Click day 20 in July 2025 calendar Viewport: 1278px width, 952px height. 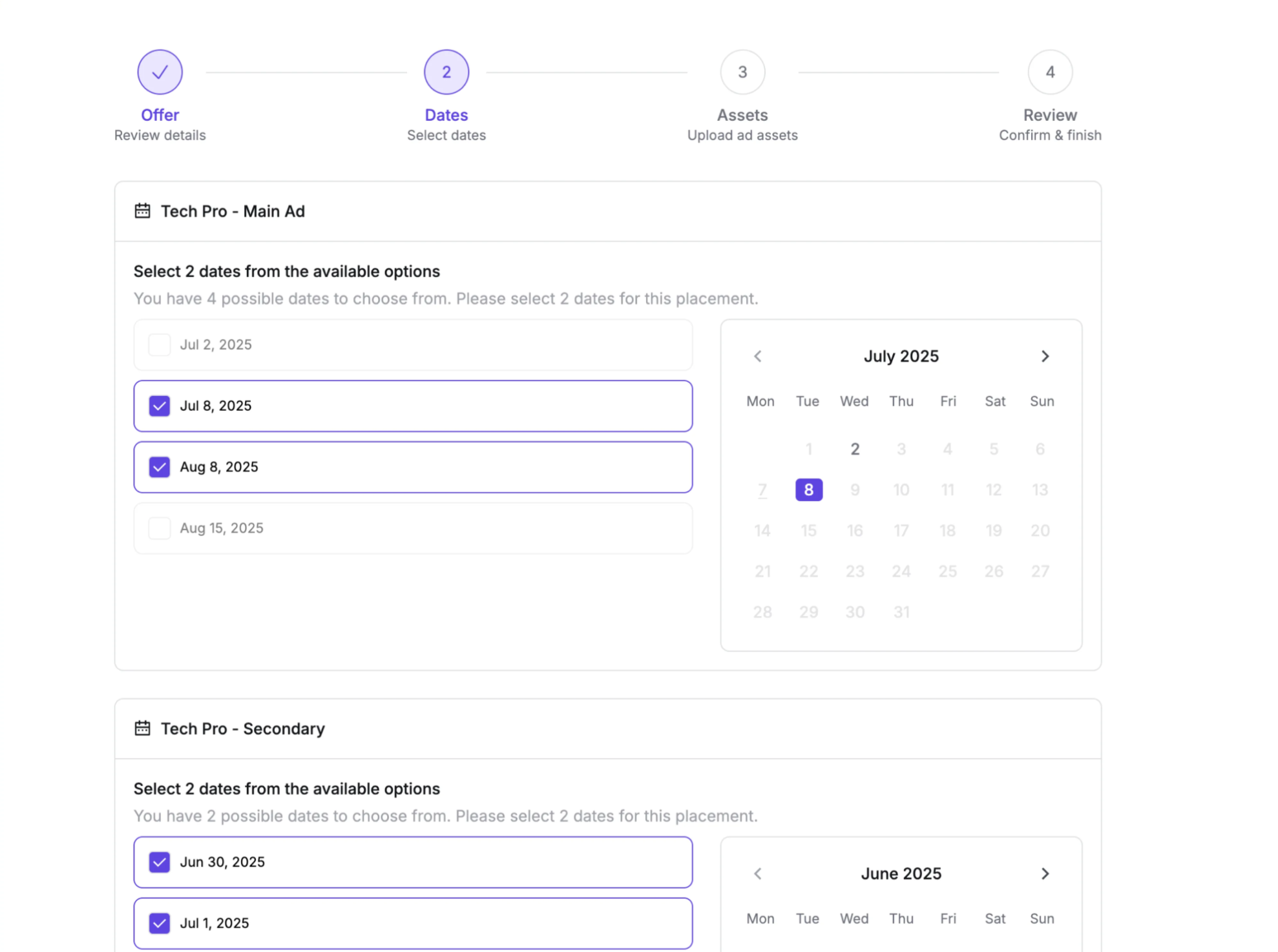click(1040, 530)
